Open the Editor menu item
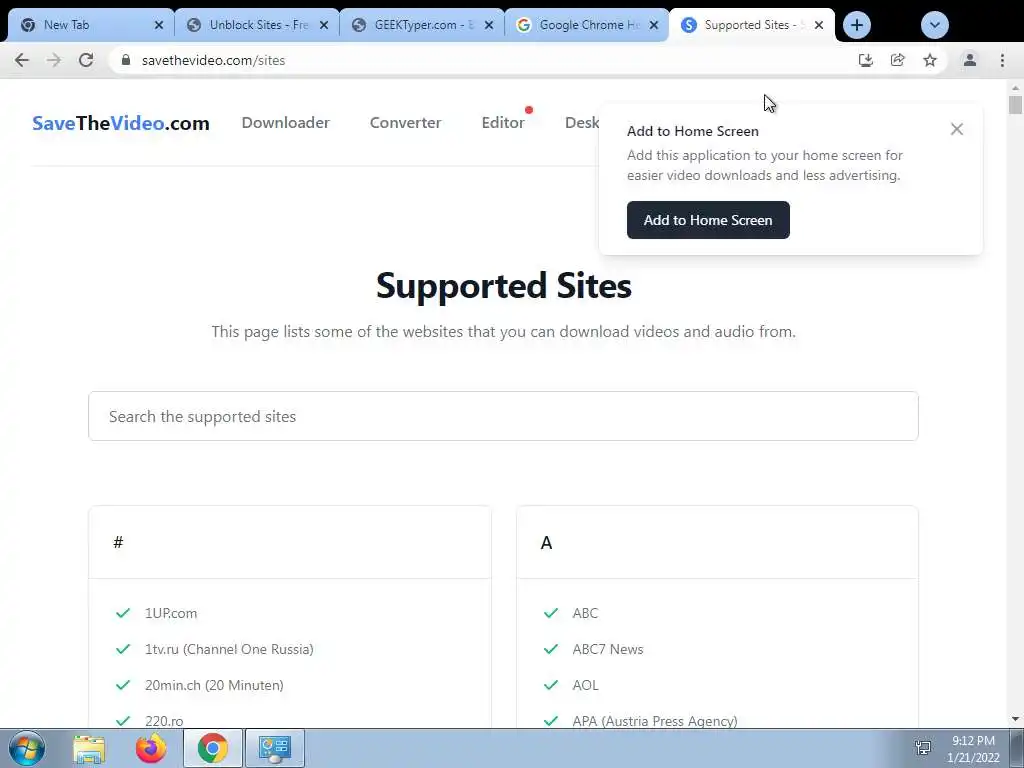 coord(503,123)
